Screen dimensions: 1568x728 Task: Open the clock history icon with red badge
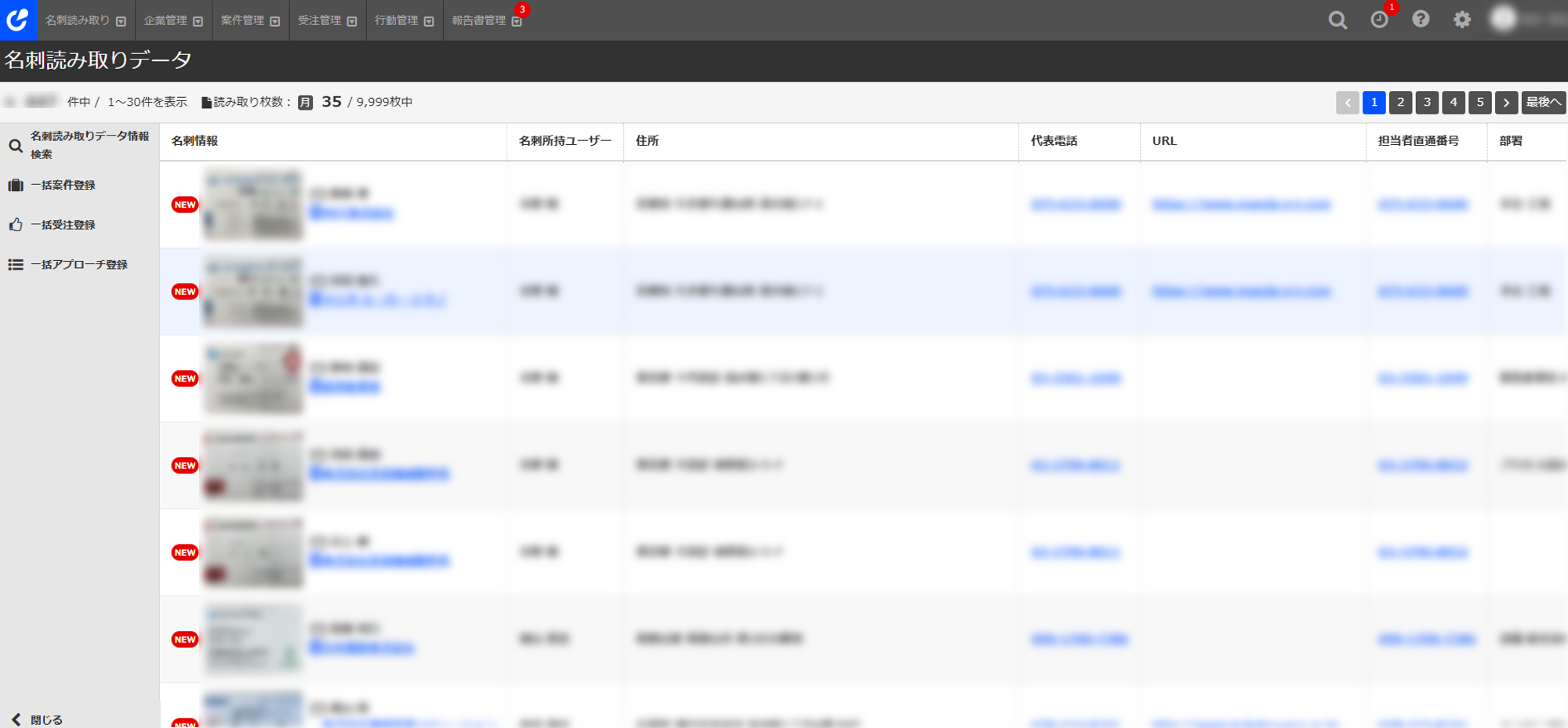tap(1379, 20)
